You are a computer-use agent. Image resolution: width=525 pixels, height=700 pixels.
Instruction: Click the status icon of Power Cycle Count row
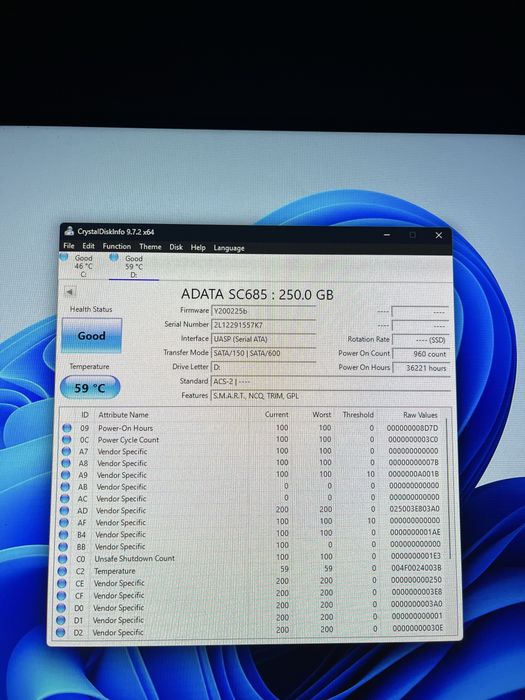[67, 440]
